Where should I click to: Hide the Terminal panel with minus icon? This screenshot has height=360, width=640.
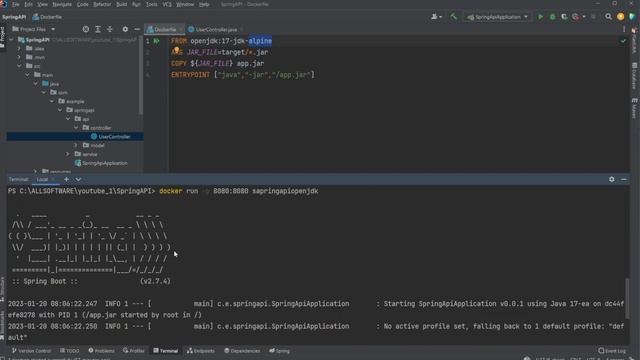(624, 179)
